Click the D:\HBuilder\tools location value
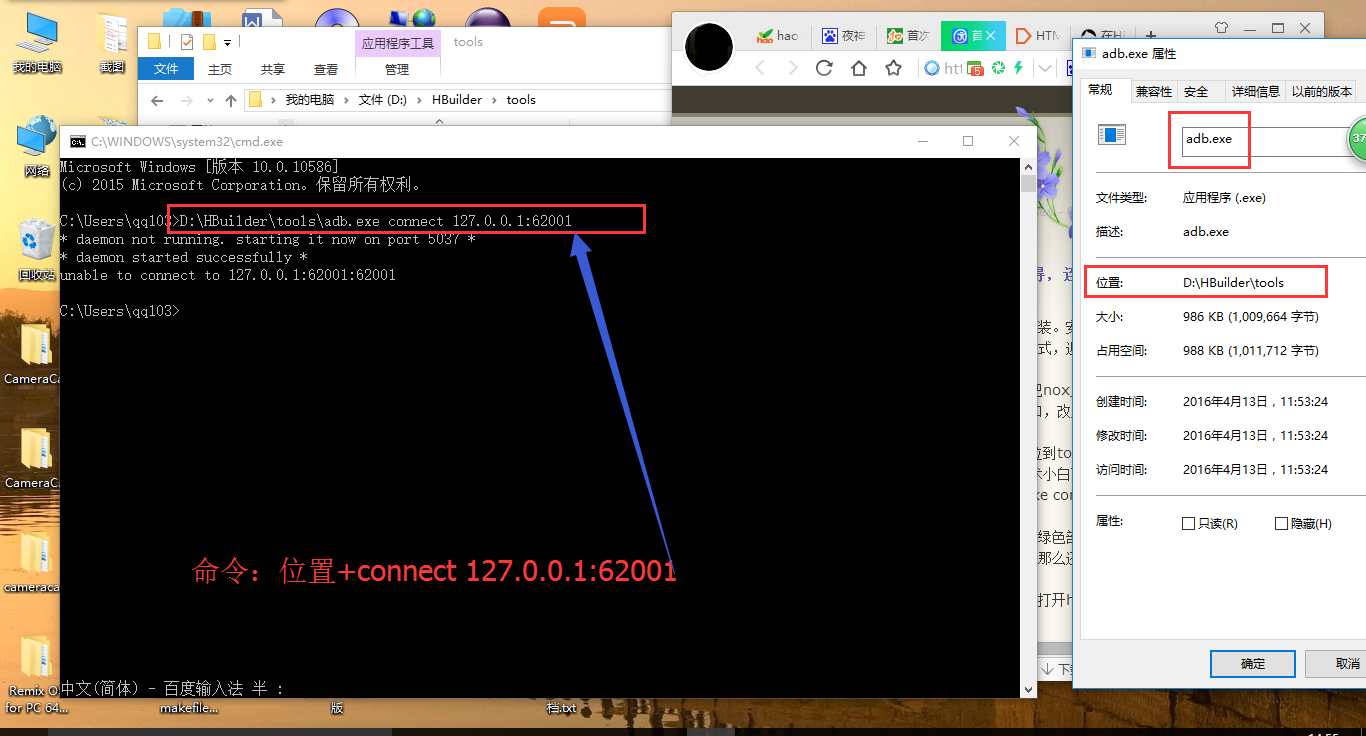Viewport: 1366px width, 736px height. pyautogui.click(x=1233, y=283)
